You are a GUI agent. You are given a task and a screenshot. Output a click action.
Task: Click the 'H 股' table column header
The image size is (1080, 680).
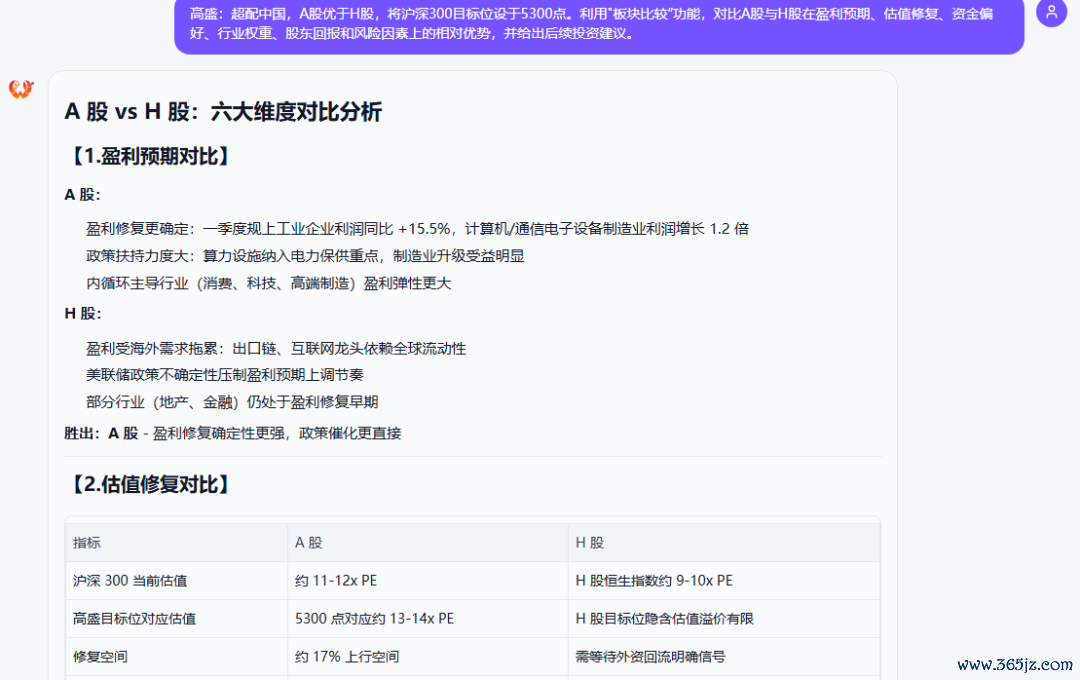(724, 543)
